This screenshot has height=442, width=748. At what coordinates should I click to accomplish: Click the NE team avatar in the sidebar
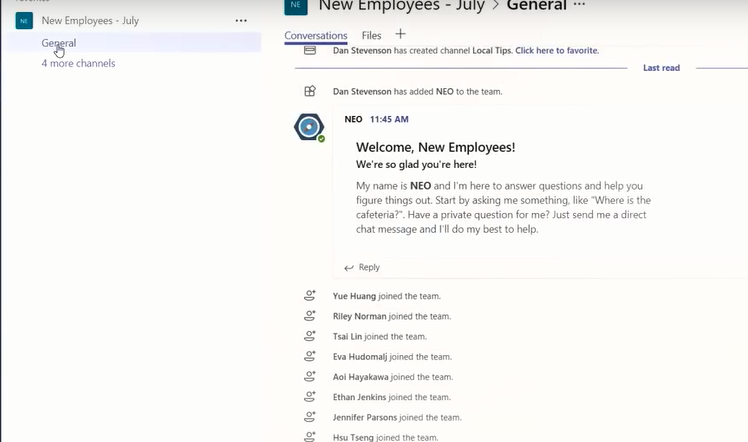[x=23, y=21]
